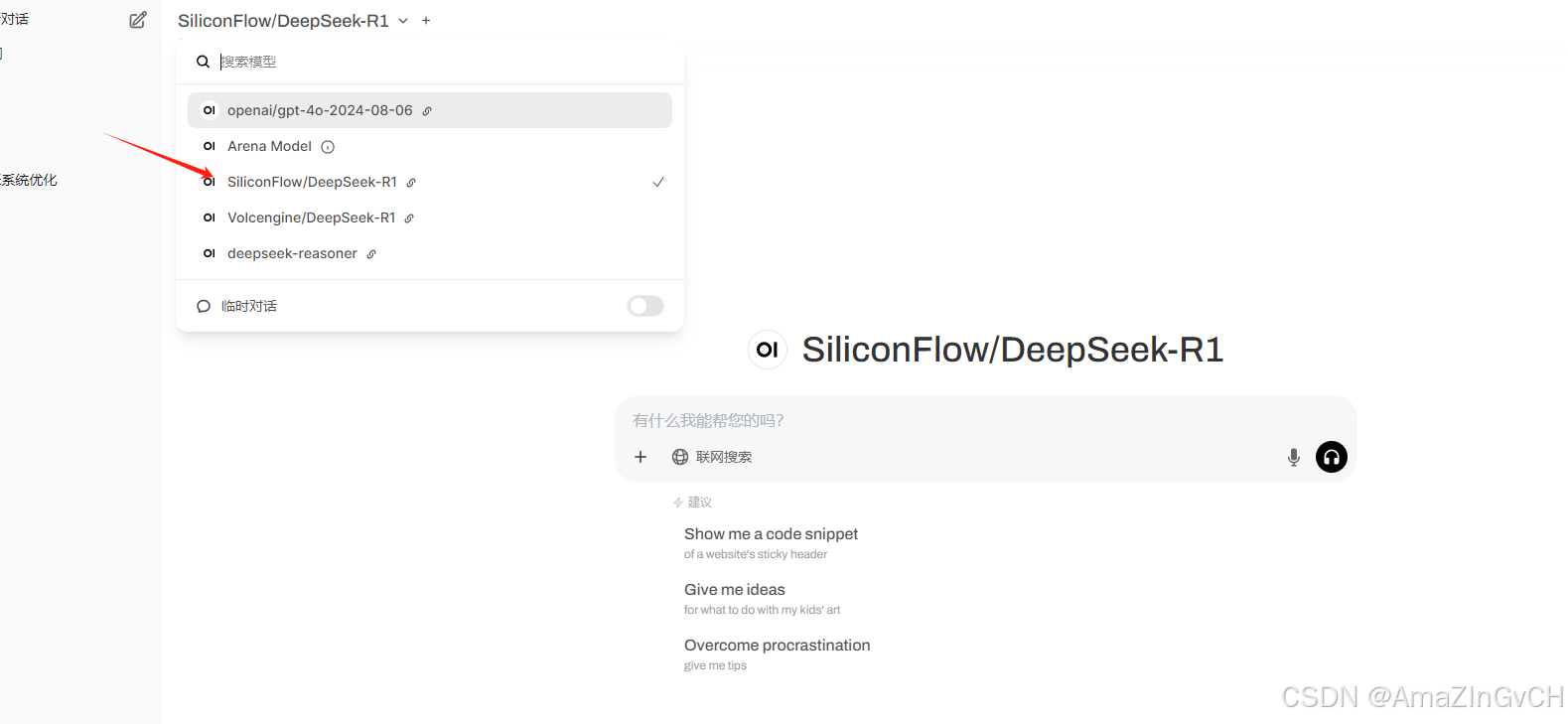
Task: Start a voice call with the headphone button
Action: pyautogui.click(x=1331, y=457)
